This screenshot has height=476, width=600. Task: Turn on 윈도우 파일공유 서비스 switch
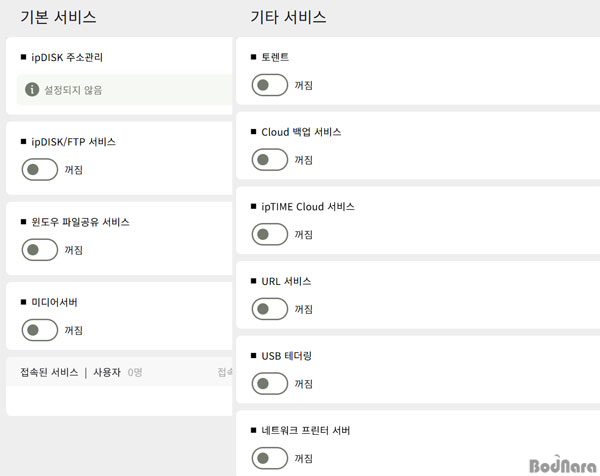(40, 250)
